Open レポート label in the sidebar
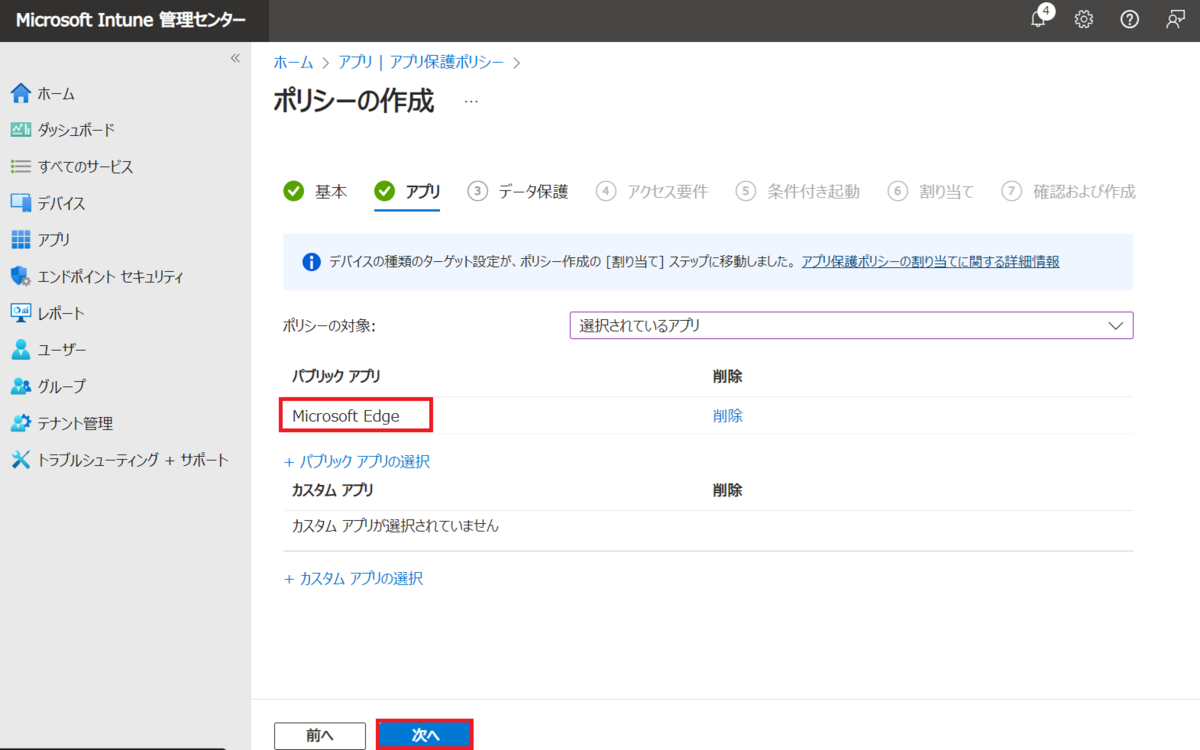 pyautogui.click(x=61, y=314)
